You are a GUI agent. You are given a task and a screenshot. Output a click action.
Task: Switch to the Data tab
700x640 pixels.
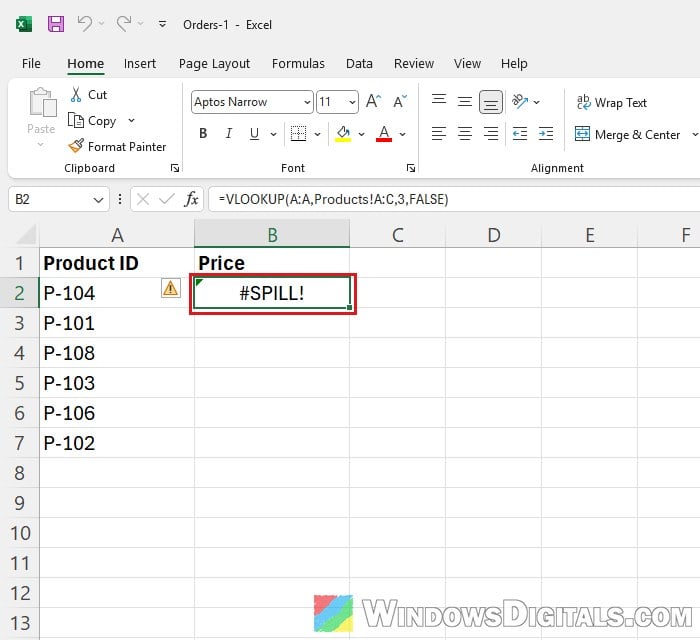[359, 64]
